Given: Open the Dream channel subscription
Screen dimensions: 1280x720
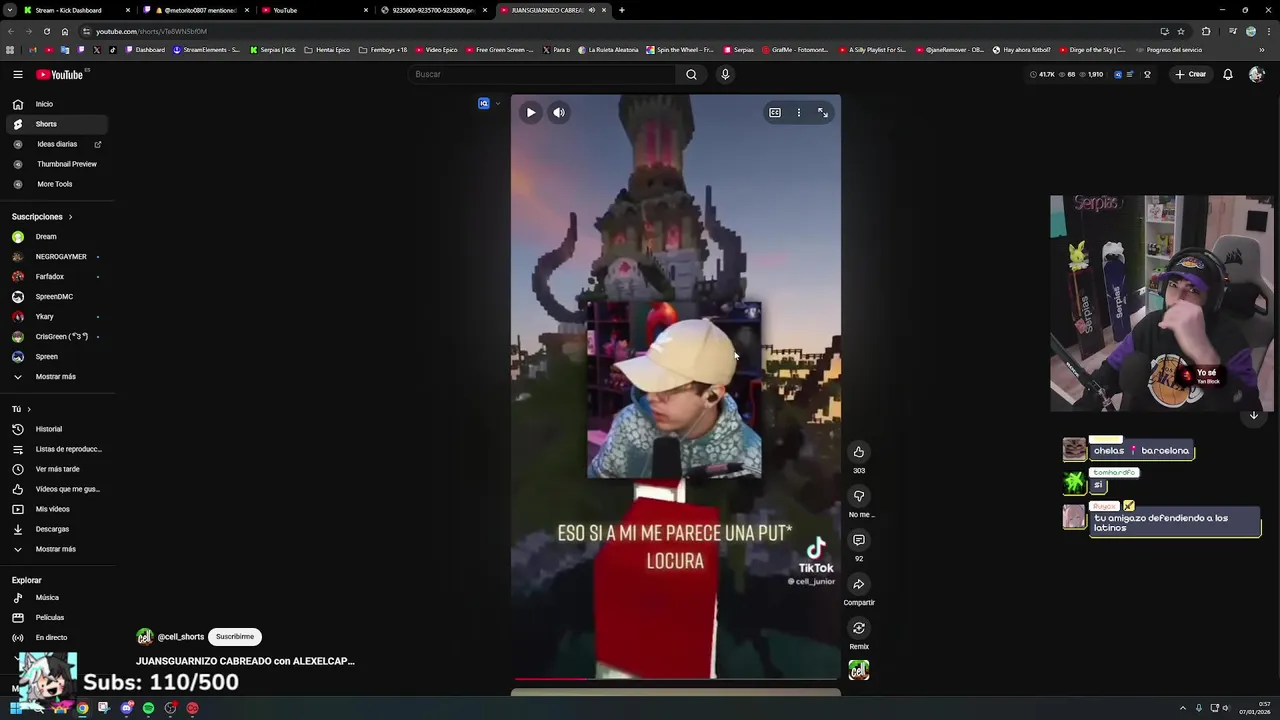Looking at the screenshot, I should tap(56, 237).
